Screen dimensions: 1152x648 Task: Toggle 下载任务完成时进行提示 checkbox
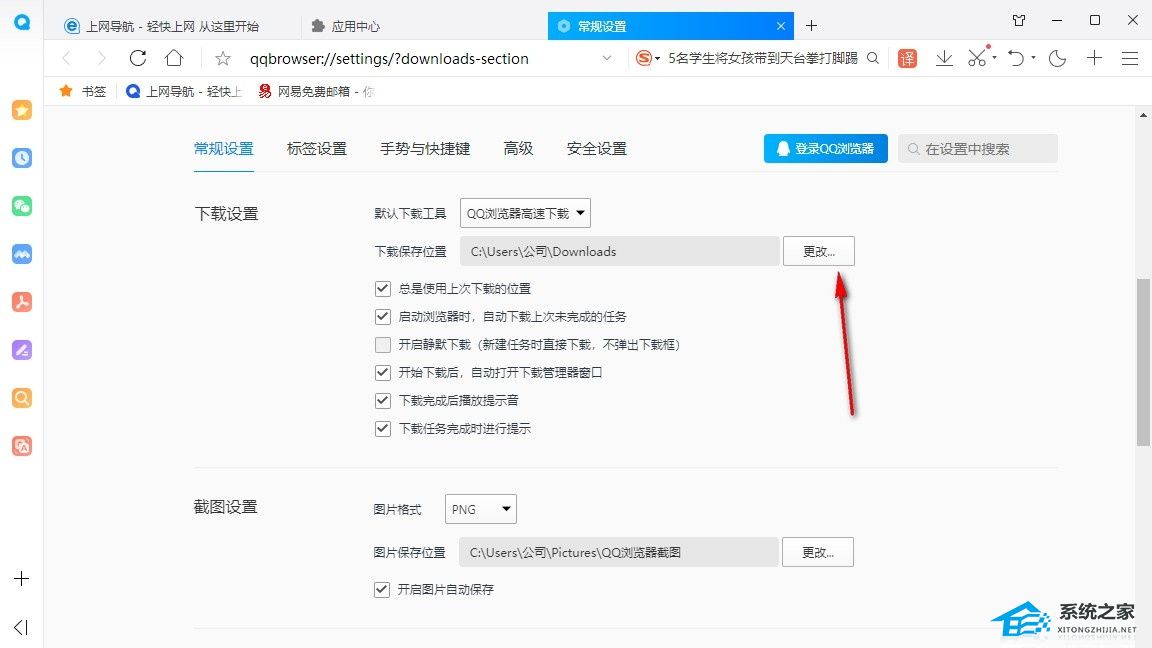382,428
